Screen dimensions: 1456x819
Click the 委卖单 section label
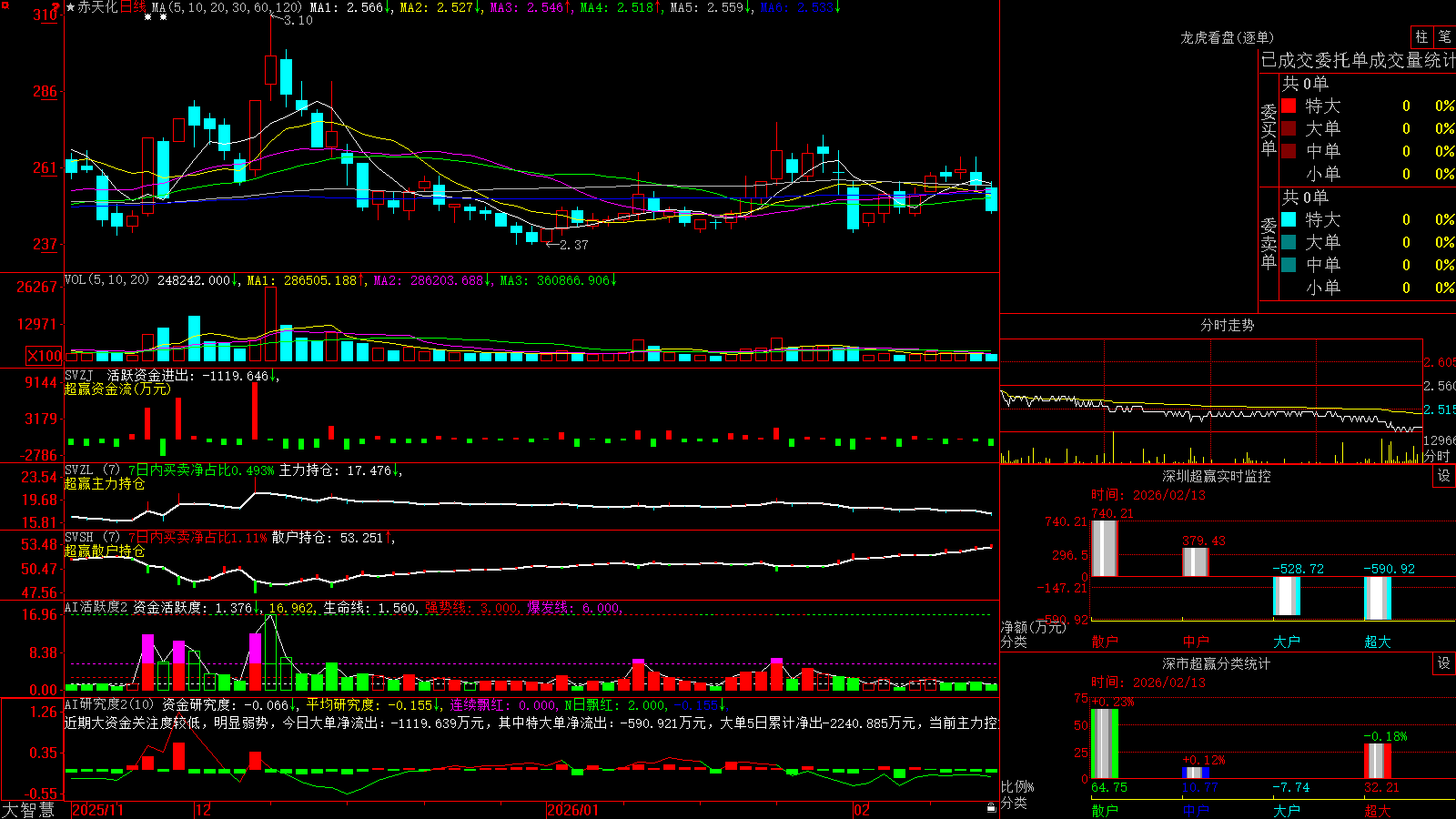pos(1269,244)
